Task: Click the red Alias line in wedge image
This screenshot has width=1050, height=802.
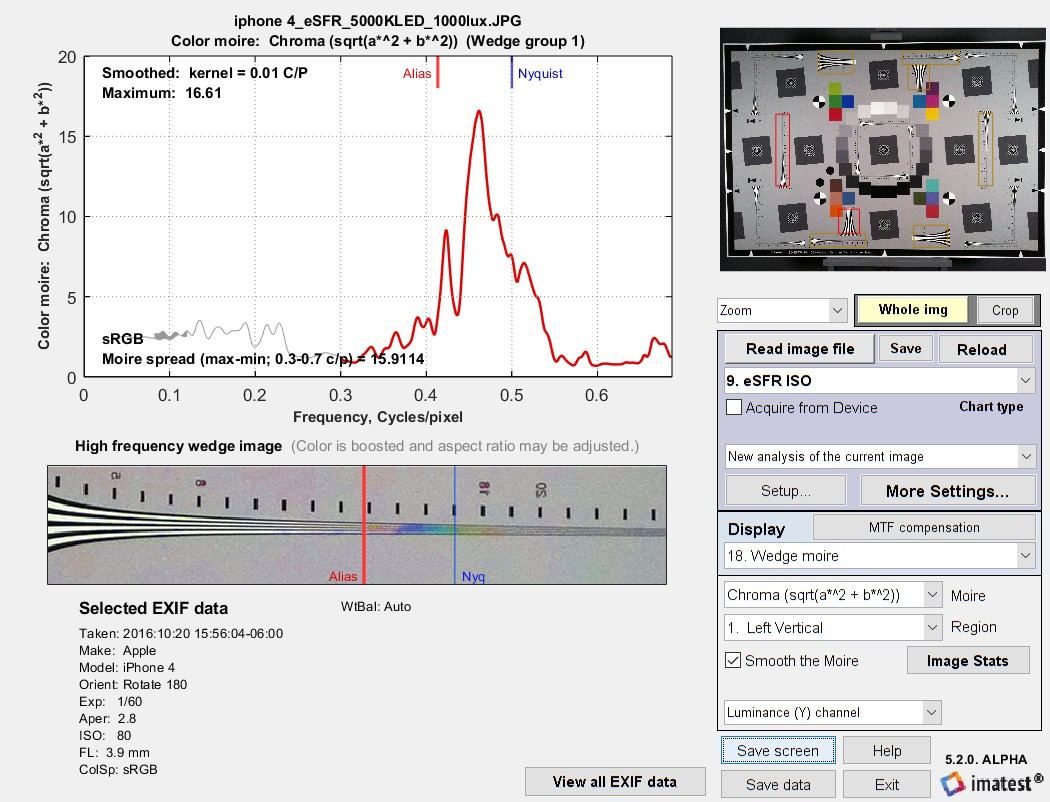Action: 364,525
